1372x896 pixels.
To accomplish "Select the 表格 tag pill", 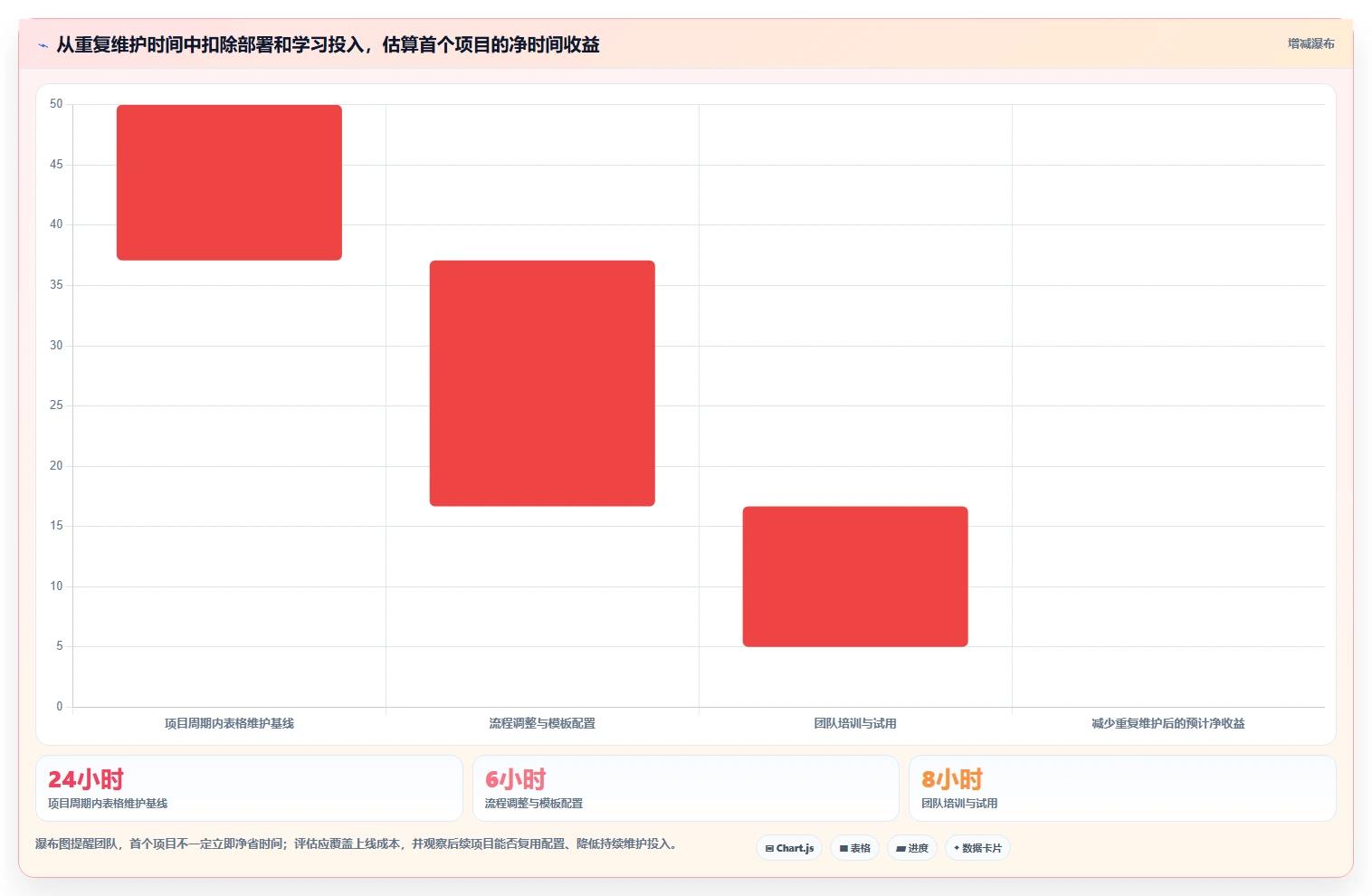I will click(854, 848).
